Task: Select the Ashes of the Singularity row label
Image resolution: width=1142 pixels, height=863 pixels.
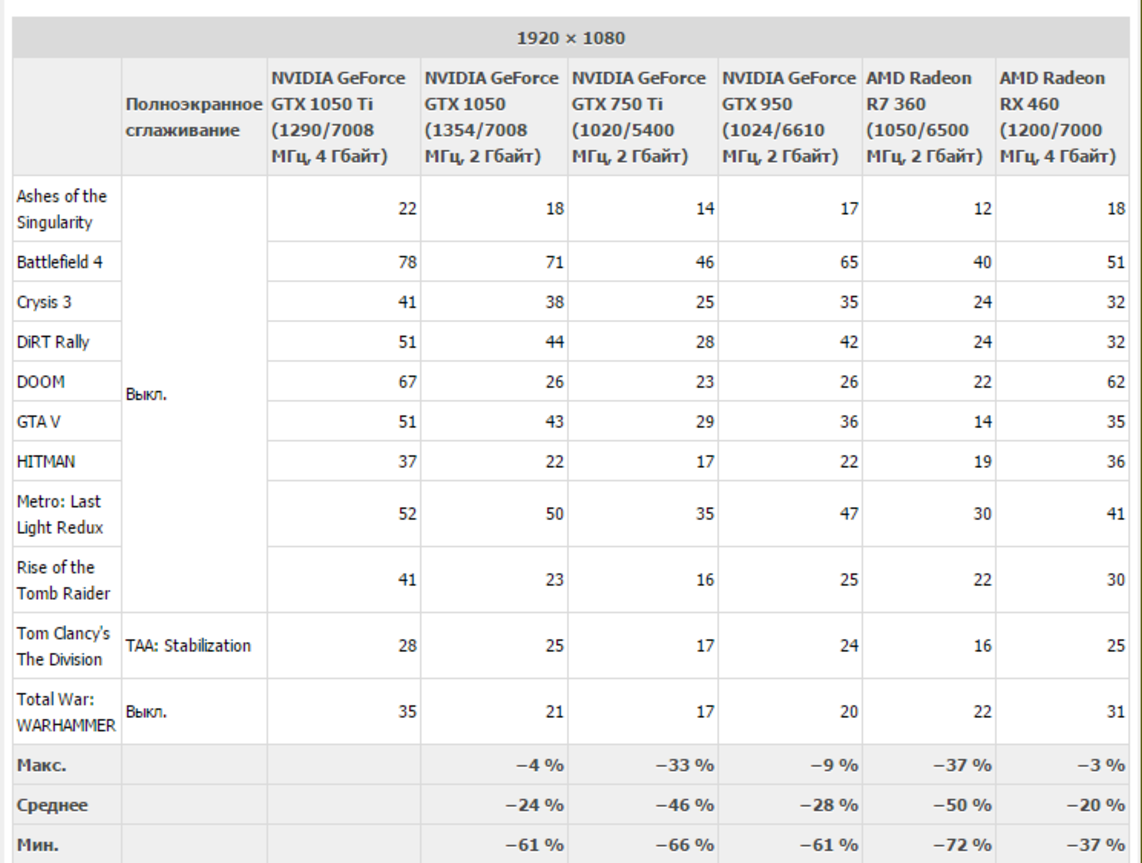Action: click(61, 209)
